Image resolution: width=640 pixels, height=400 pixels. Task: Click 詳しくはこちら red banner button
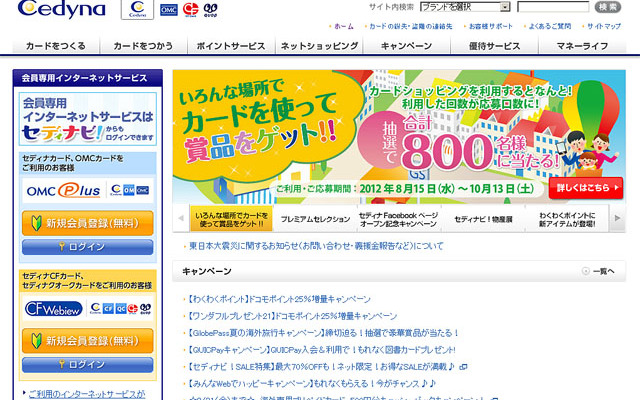tap(586, 188)
